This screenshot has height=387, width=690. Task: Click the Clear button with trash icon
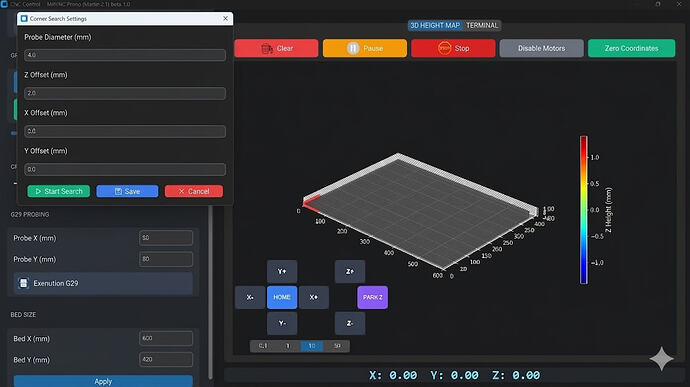pyautogui.click(x=276, y=48)
